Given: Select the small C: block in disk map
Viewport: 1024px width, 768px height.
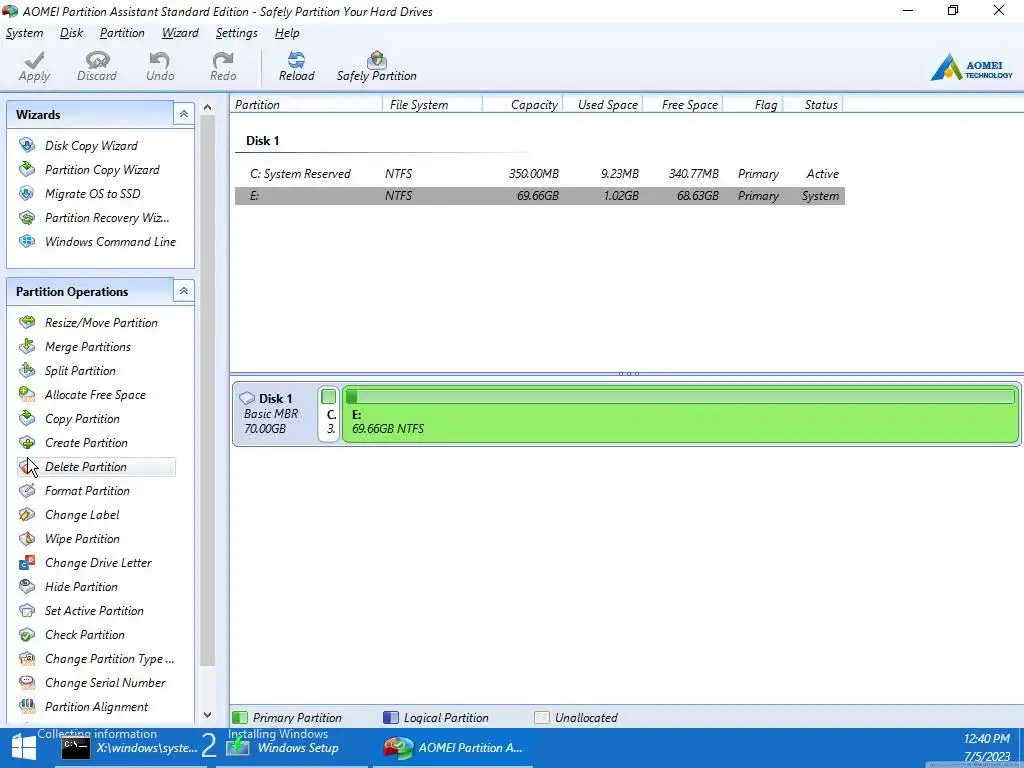Looking at the screenshot, I should tap(329, 414).
